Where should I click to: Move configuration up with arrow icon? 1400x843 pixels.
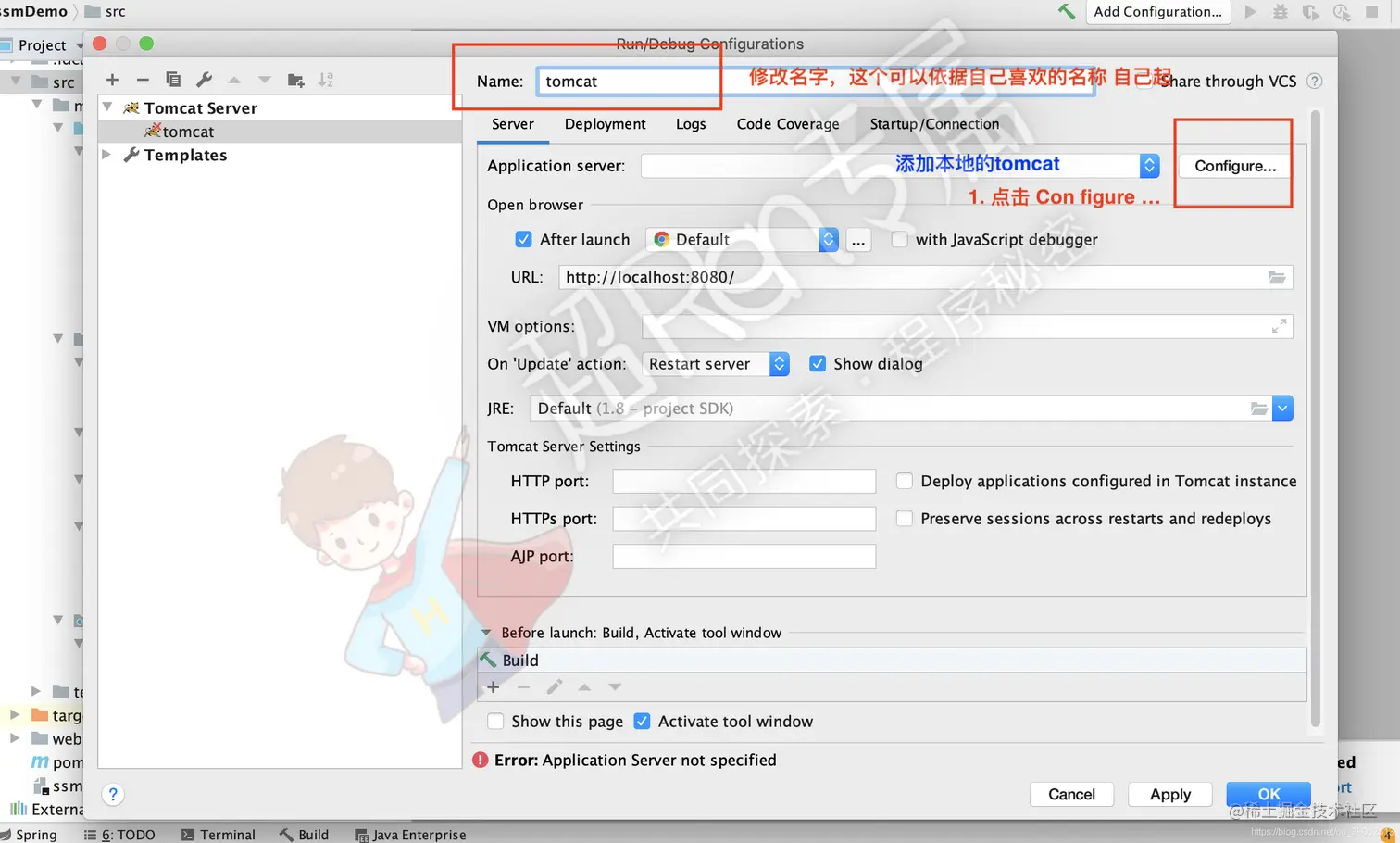[x=234, y=80]
